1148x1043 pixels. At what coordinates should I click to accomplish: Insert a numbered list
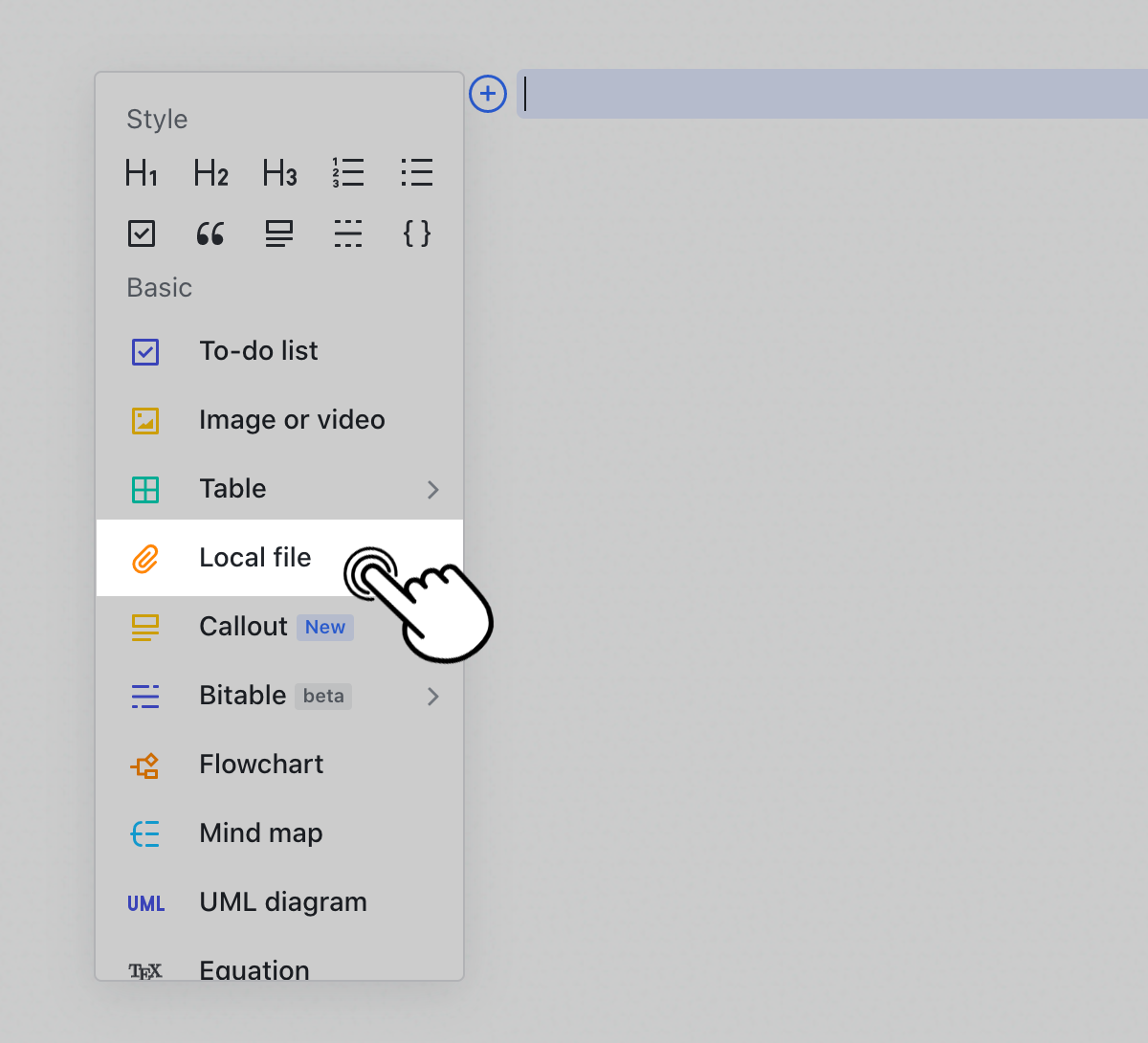[x=348, y=173]
